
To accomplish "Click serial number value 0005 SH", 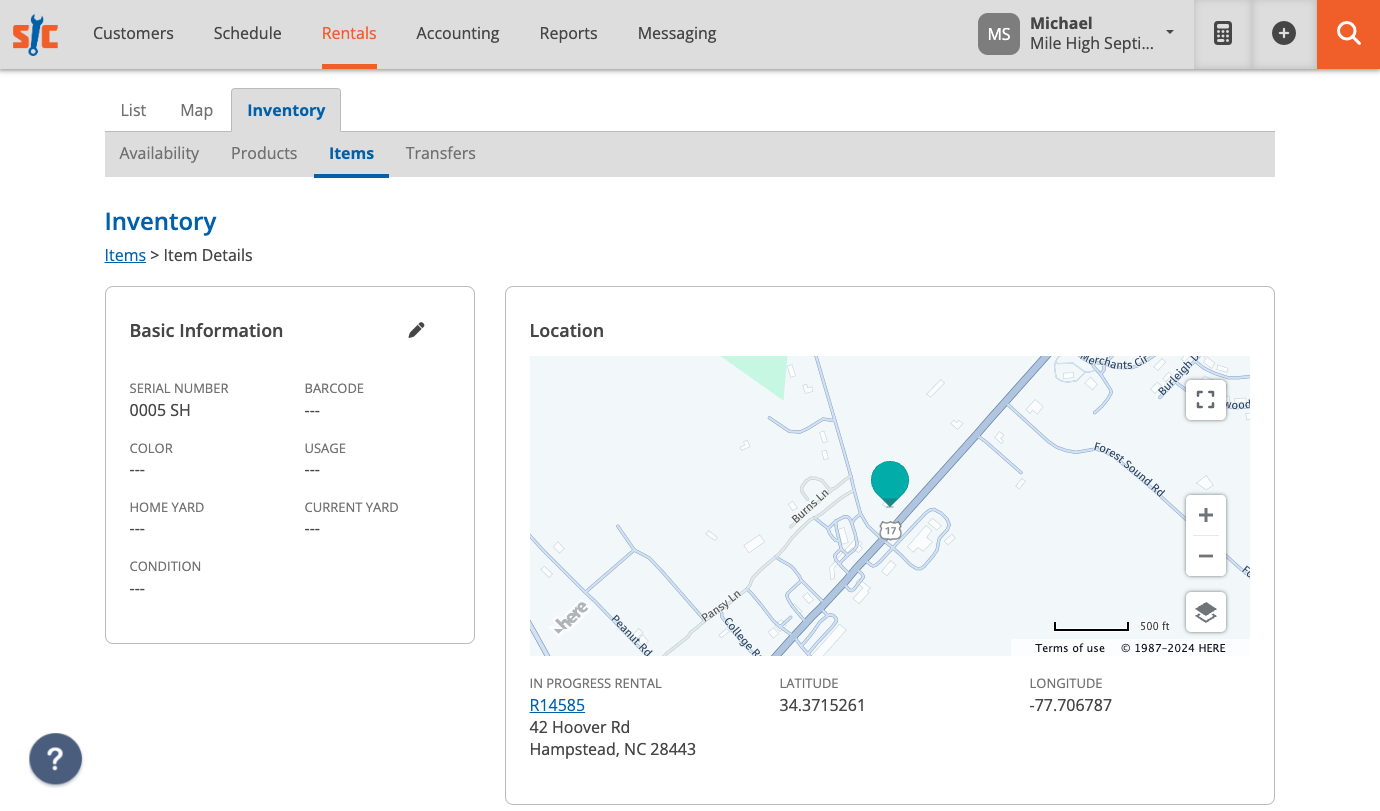I will click(x=160, y=410).
